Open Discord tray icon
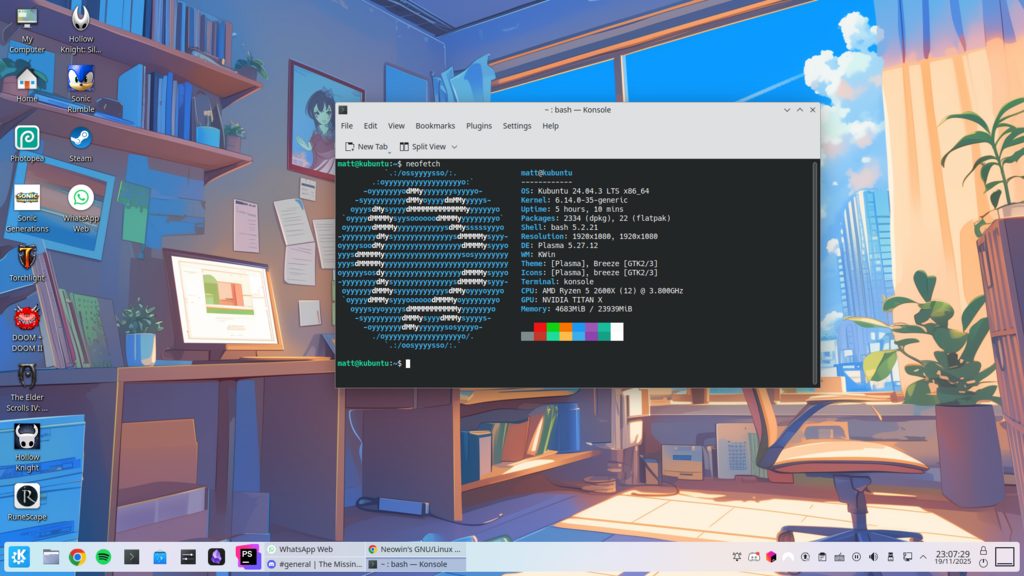Image resolution: width=1024 pixels, height=576 pixels. 754,557
